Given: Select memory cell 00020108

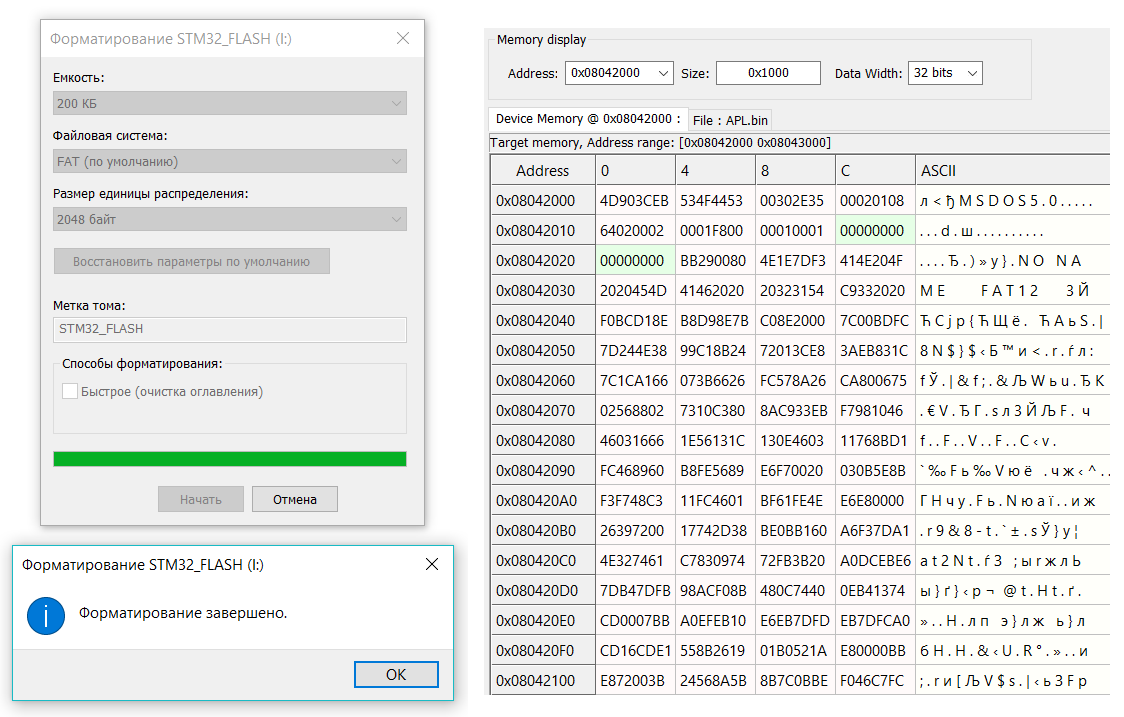Looking at the screenshot, I should coord(875,201).
